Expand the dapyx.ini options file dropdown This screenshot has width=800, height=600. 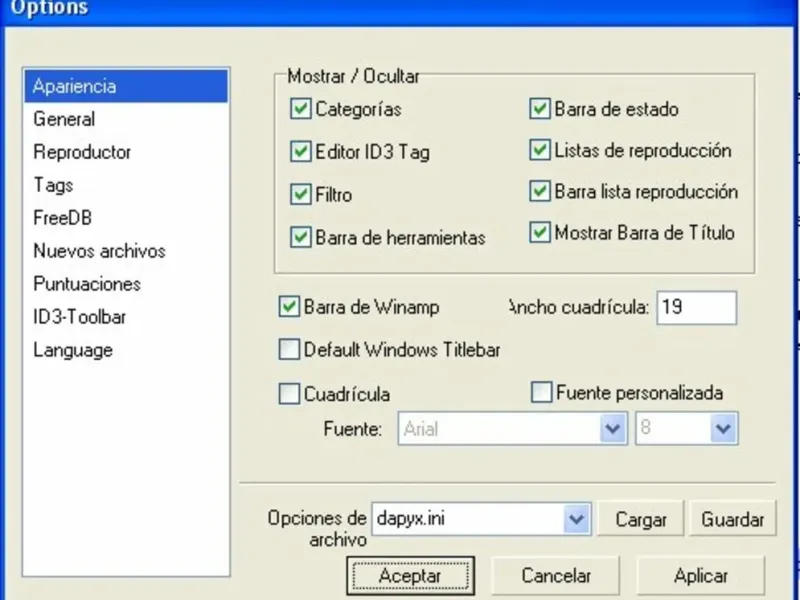[577, 519]
